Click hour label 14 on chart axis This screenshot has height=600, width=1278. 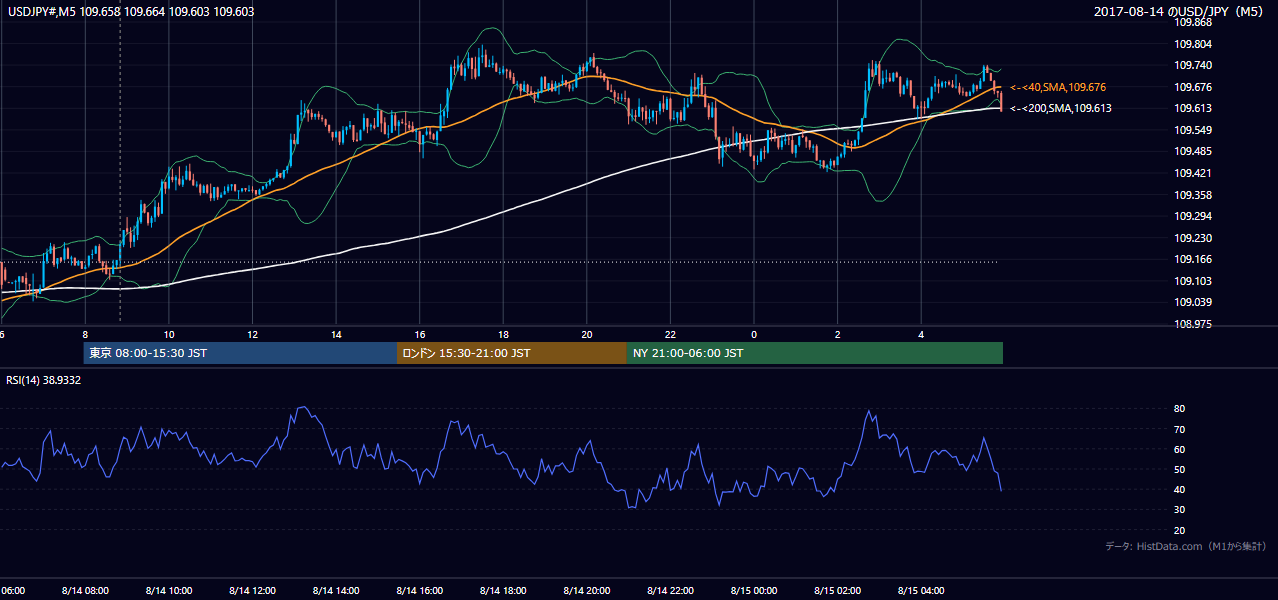336,335
